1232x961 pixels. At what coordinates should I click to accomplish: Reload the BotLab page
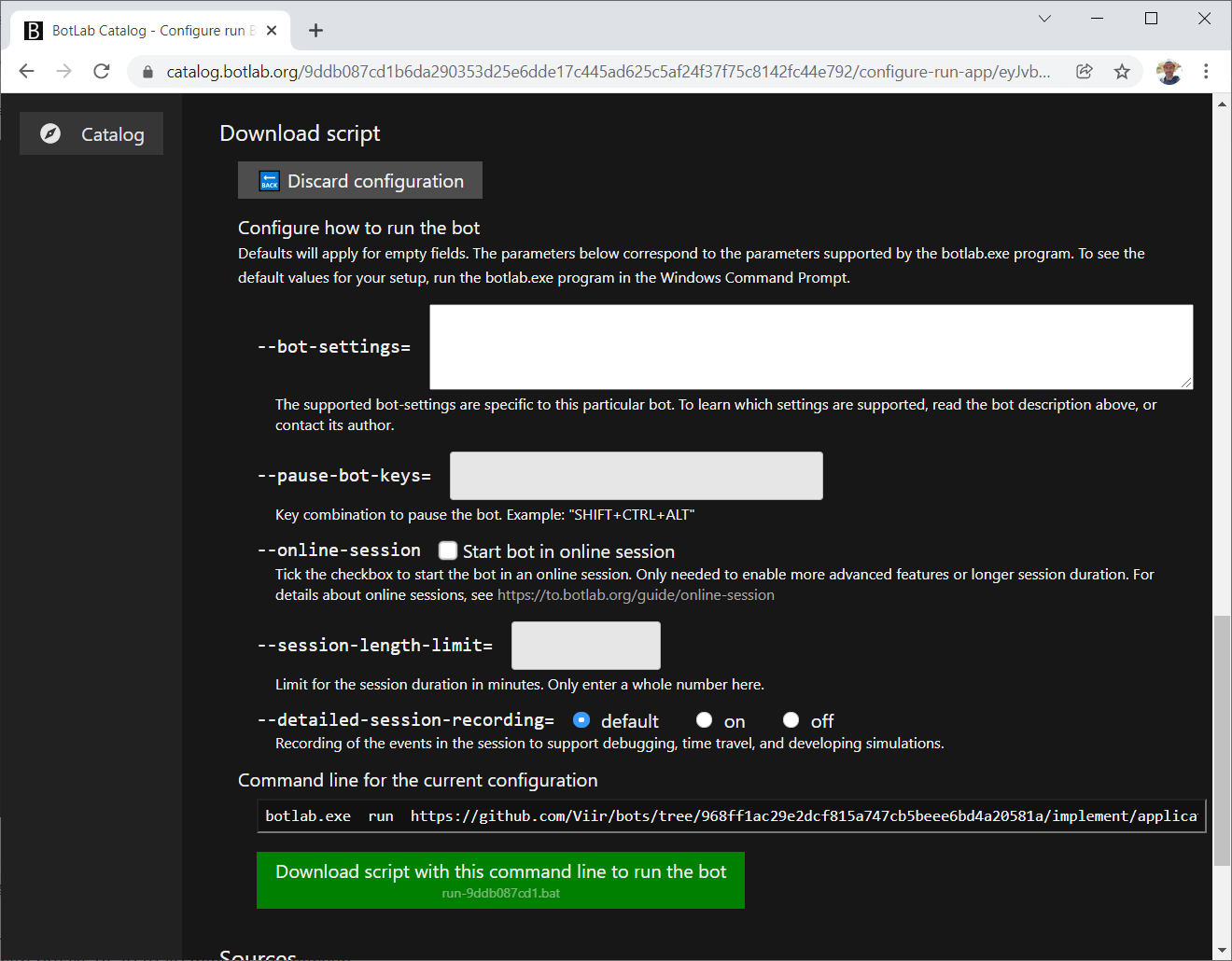point(102,71)
